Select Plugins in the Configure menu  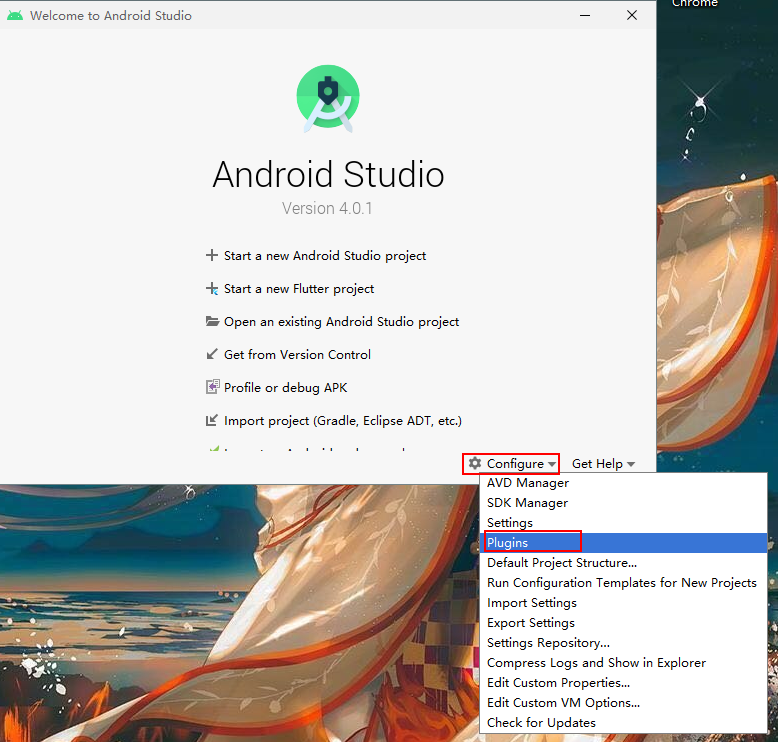(x=623, y=542)
